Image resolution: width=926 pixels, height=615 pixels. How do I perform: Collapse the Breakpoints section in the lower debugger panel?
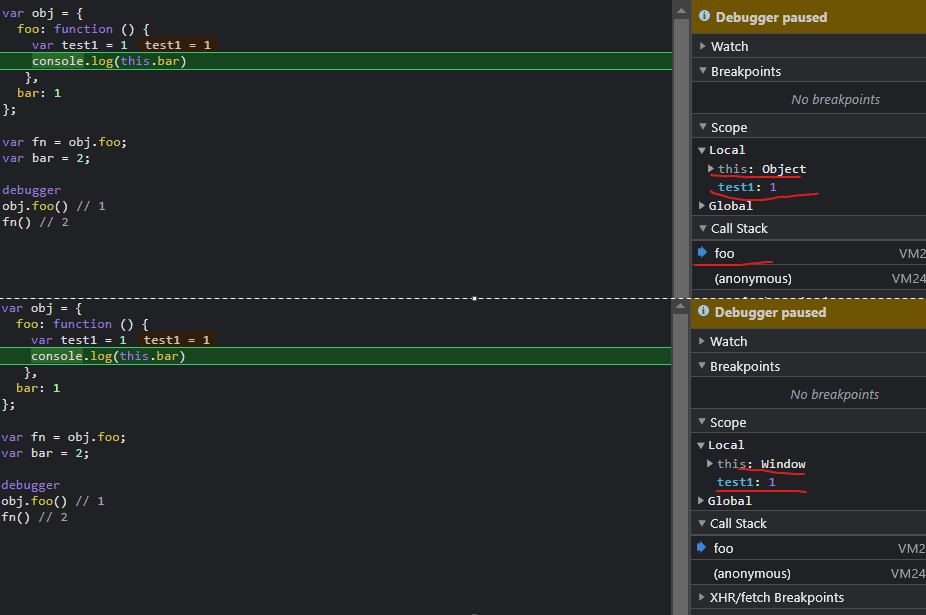coord(702,367)
